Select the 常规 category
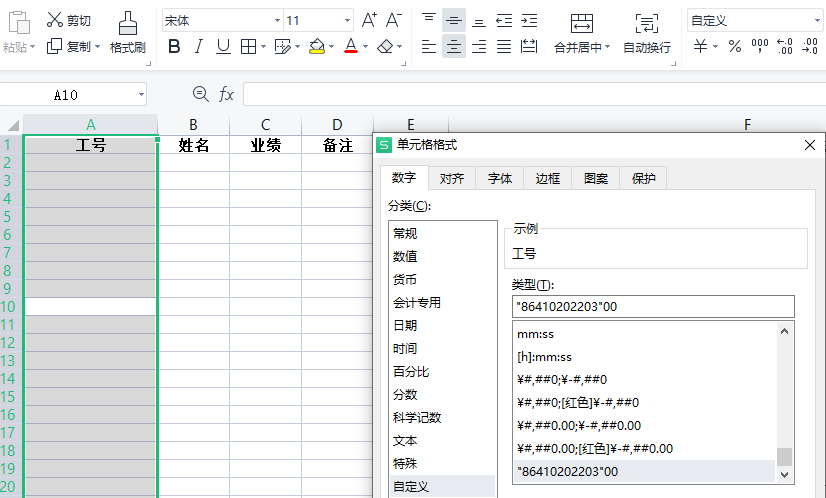The width and height of the screenshot is (826, 498). [442, 233]
